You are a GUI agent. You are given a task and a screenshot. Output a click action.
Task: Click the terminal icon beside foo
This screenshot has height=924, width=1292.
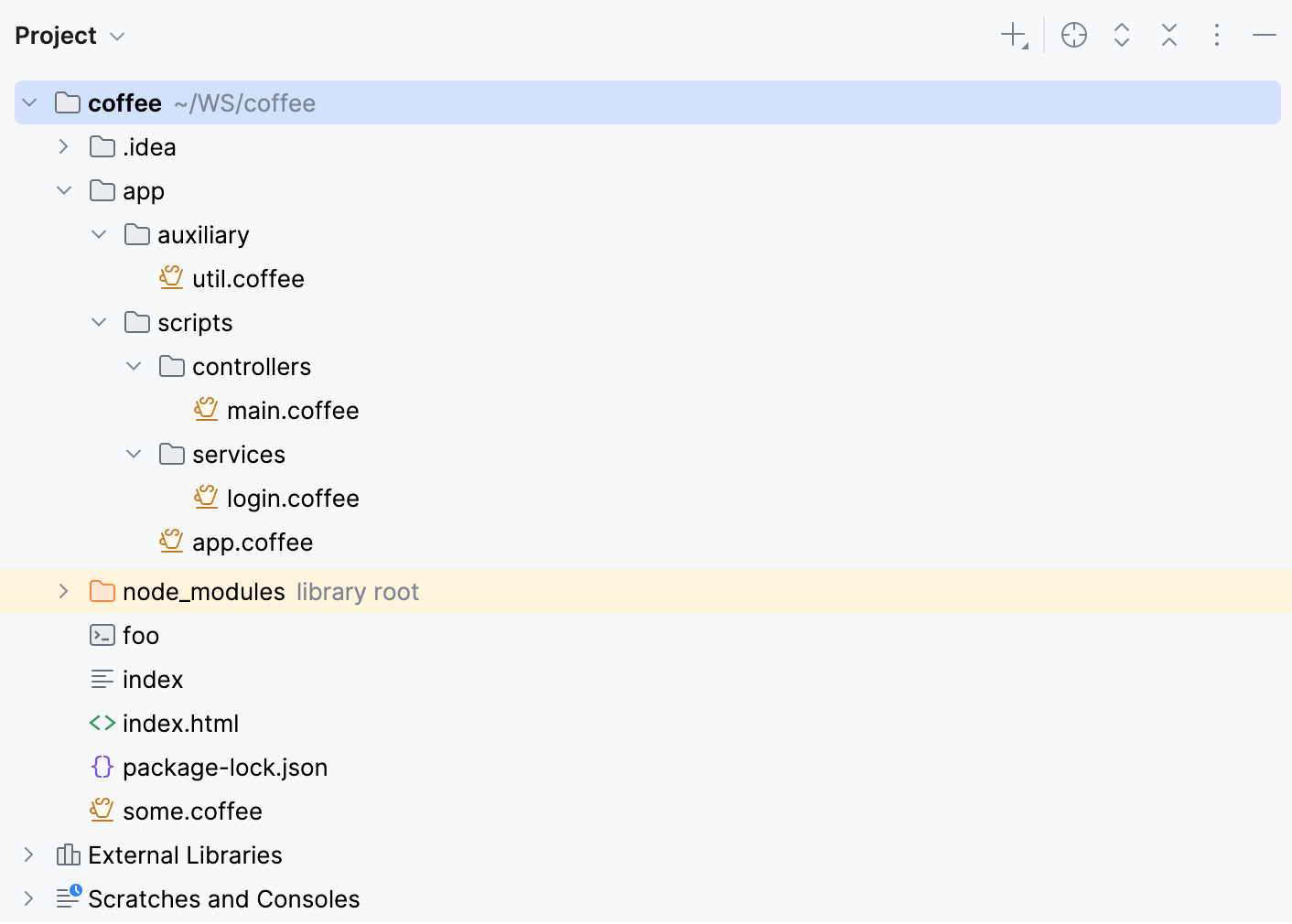coord(102,635)
